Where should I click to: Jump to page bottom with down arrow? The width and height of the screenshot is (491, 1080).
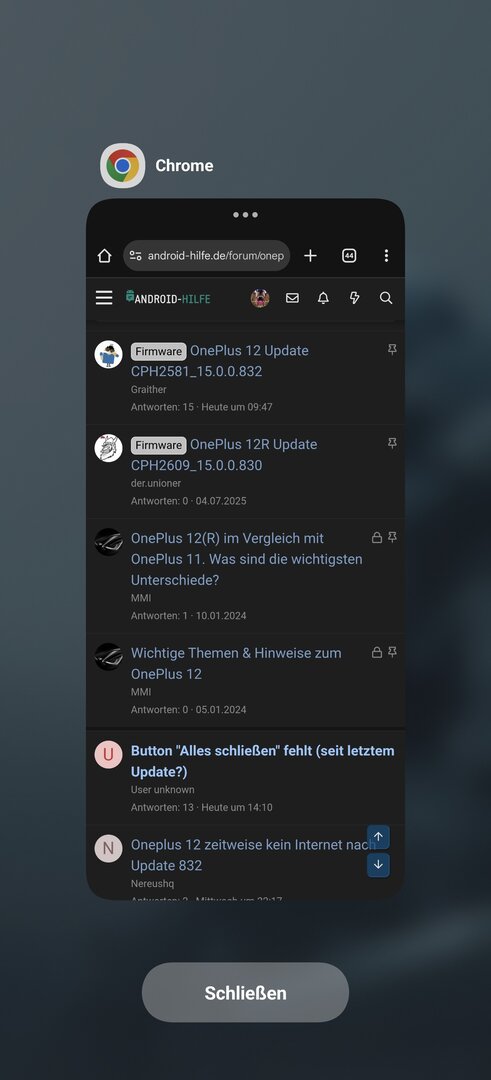[x=378, y=865]
